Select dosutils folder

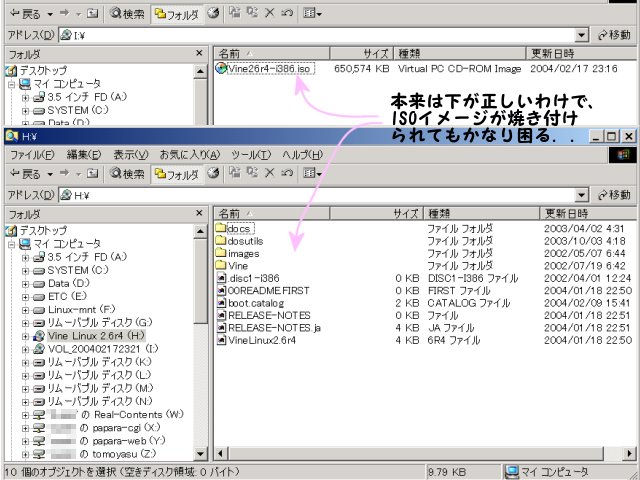[x=240, y=241]
